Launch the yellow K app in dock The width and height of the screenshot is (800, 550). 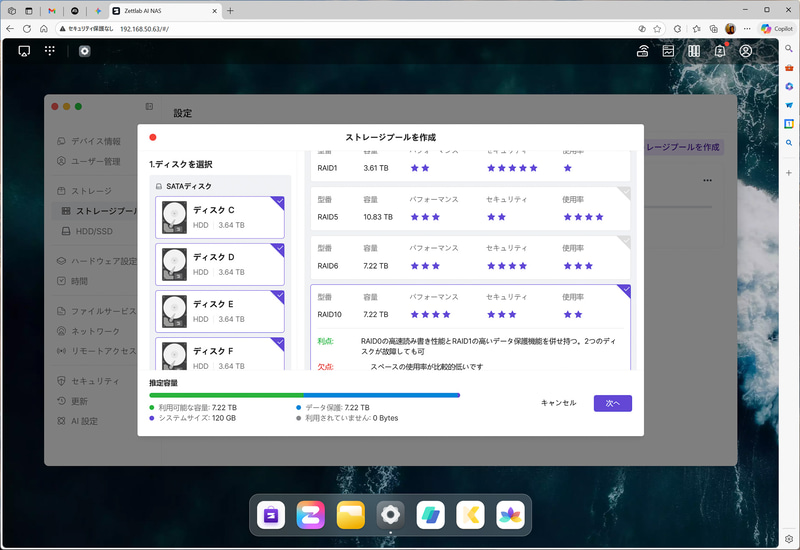[470, 515]
